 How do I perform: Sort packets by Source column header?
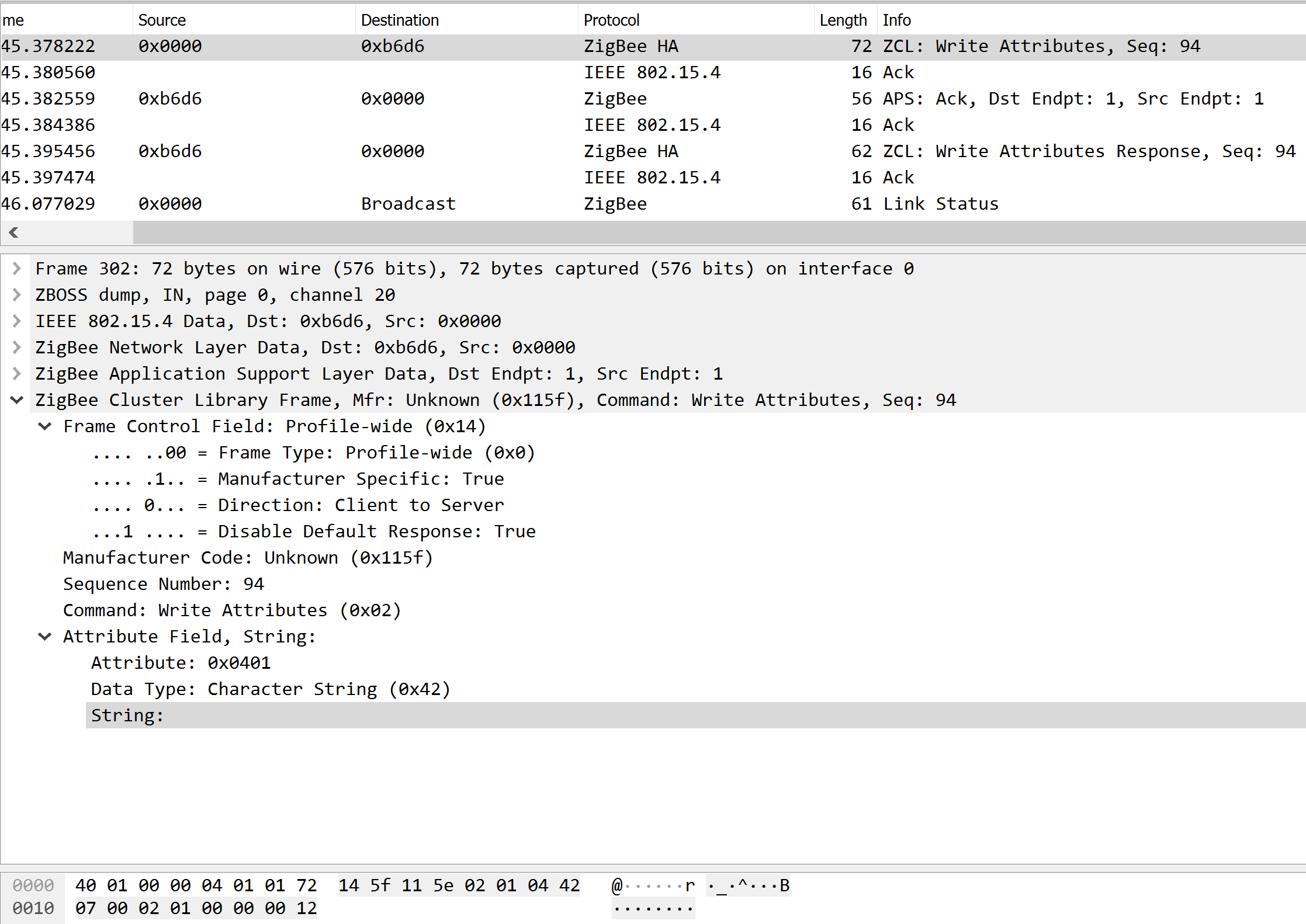(162, 20)
